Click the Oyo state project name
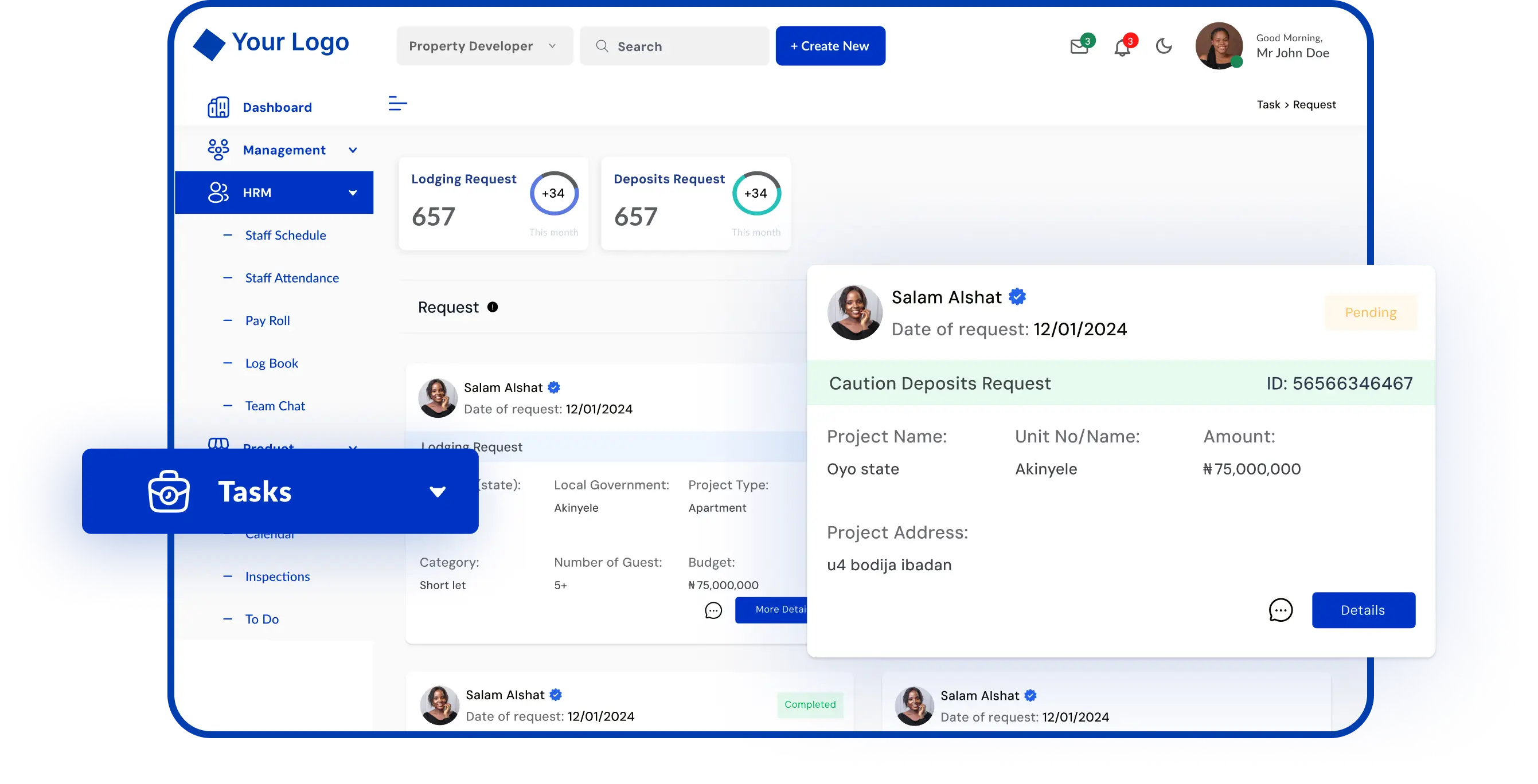 (x=862, y=469)
